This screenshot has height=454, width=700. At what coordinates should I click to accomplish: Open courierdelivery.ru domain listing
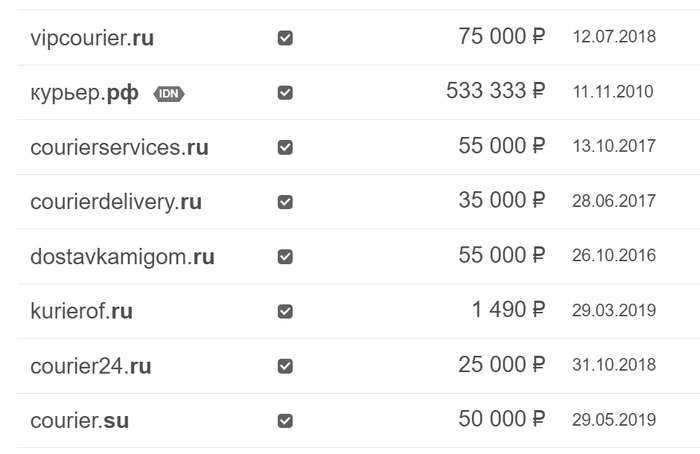click(116, 202)
